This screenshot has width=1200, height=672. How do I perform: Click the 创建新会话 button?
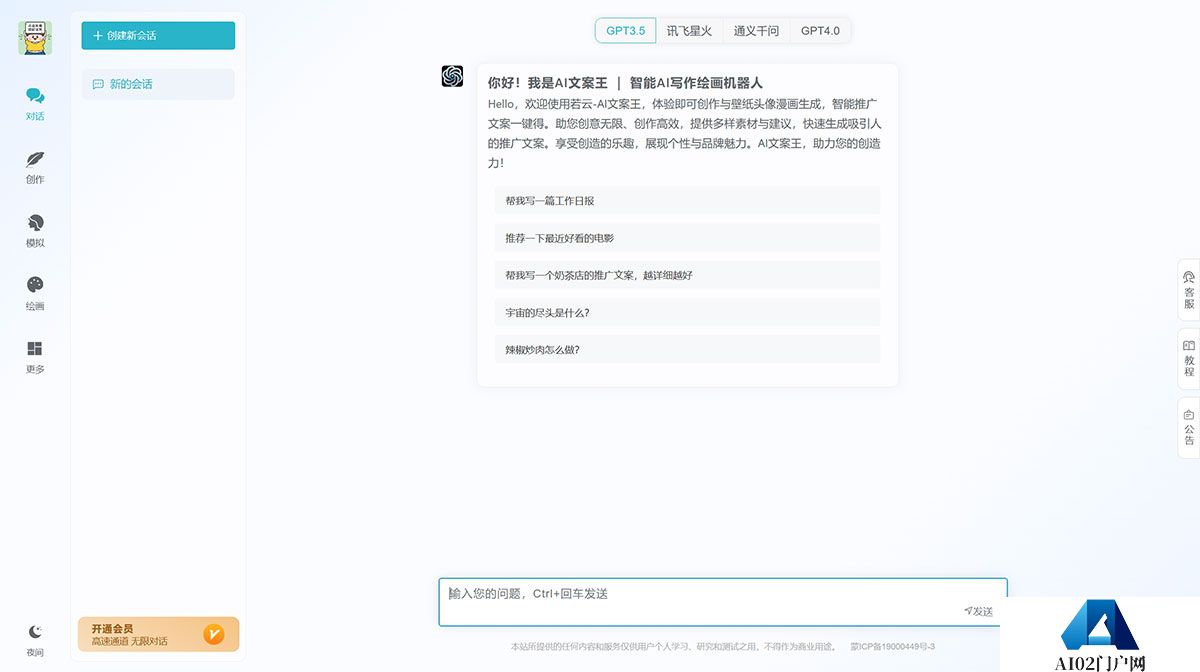(158, 35)
